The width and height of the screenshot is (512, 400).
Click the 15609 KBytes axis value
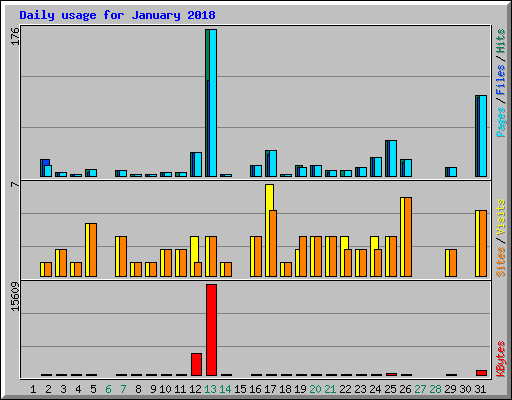(15, 297)
